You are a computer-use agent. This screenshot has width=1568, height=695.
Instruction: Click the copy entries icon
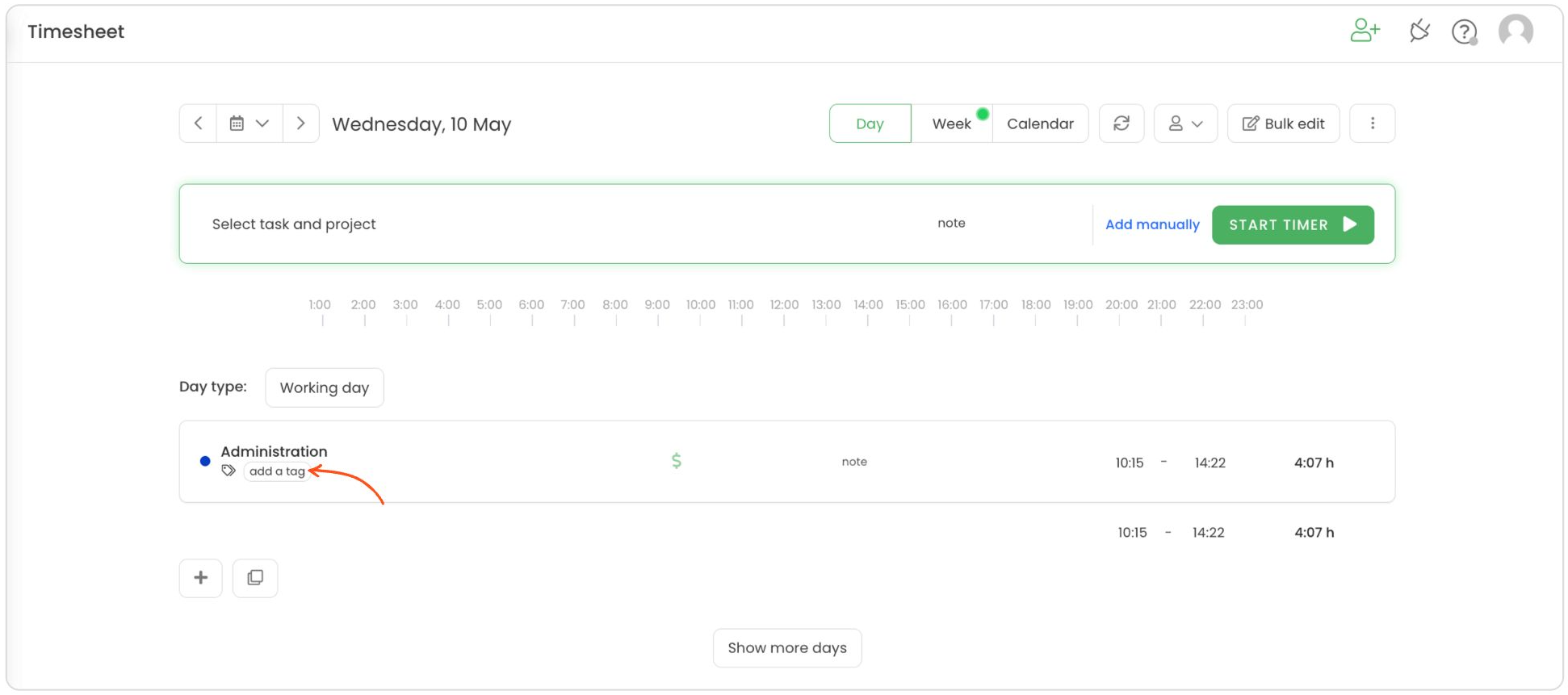point(255,578)
